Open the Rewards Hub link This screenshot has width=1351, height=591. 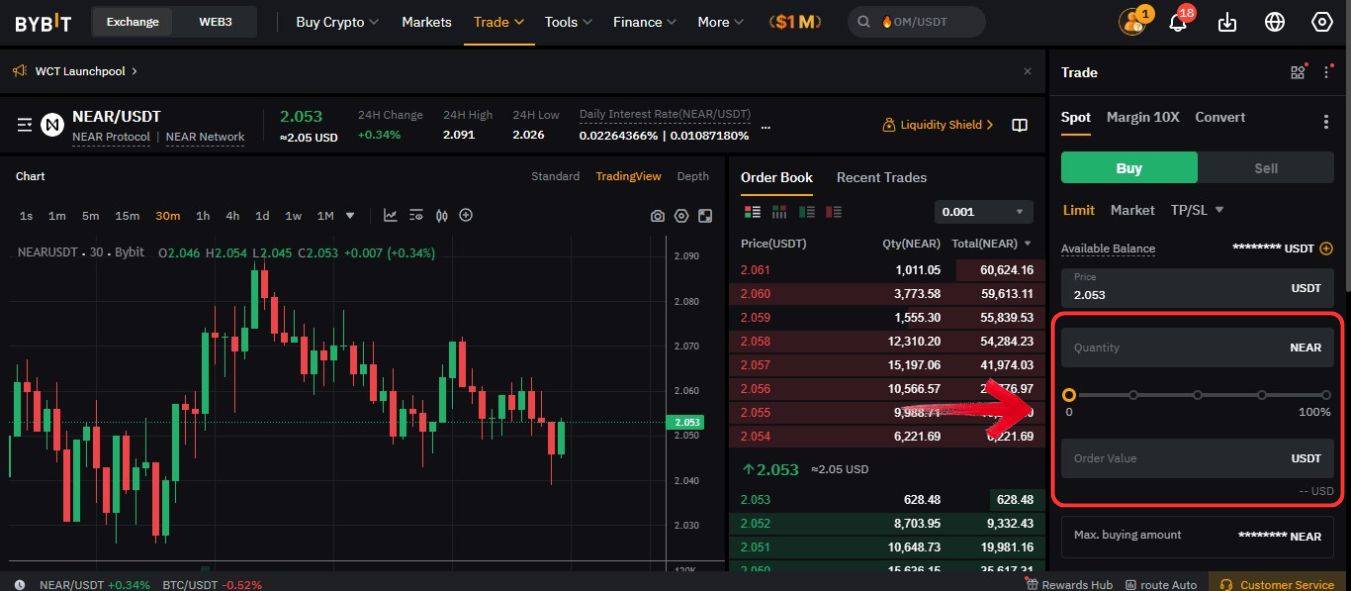point(1069,584)
